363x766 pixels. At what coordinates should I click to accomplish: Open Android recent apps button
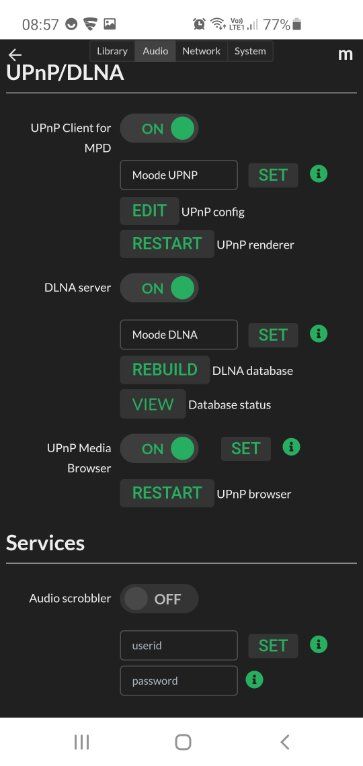coord(82,742)
